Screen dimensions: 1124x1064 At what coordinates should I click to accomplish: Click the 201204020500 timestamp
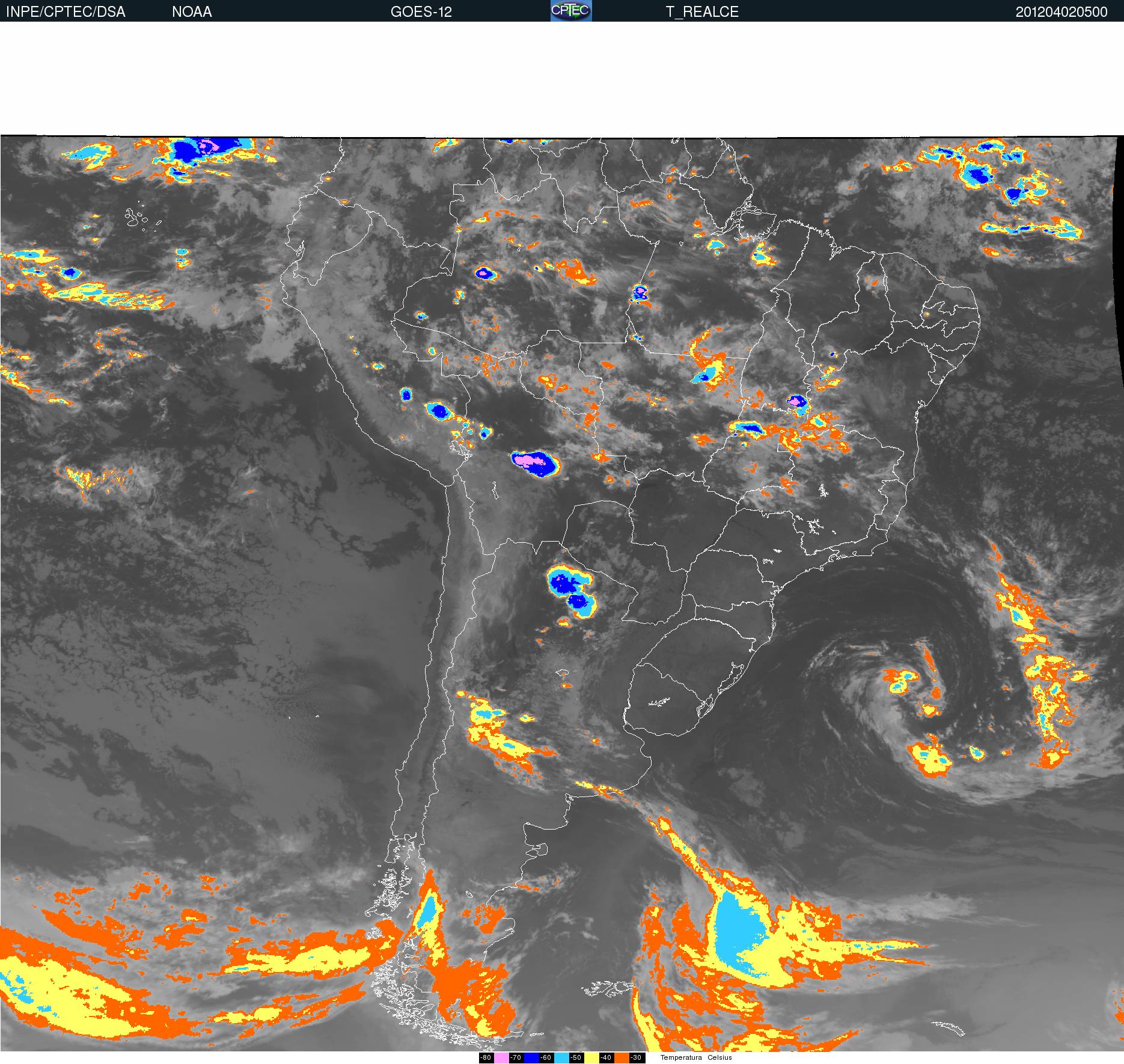(x=1061, y=12)
